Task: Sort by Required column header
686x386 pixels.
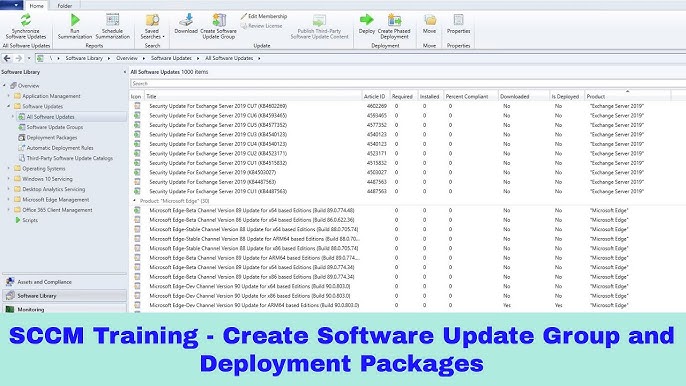Action: coord(403,96)
